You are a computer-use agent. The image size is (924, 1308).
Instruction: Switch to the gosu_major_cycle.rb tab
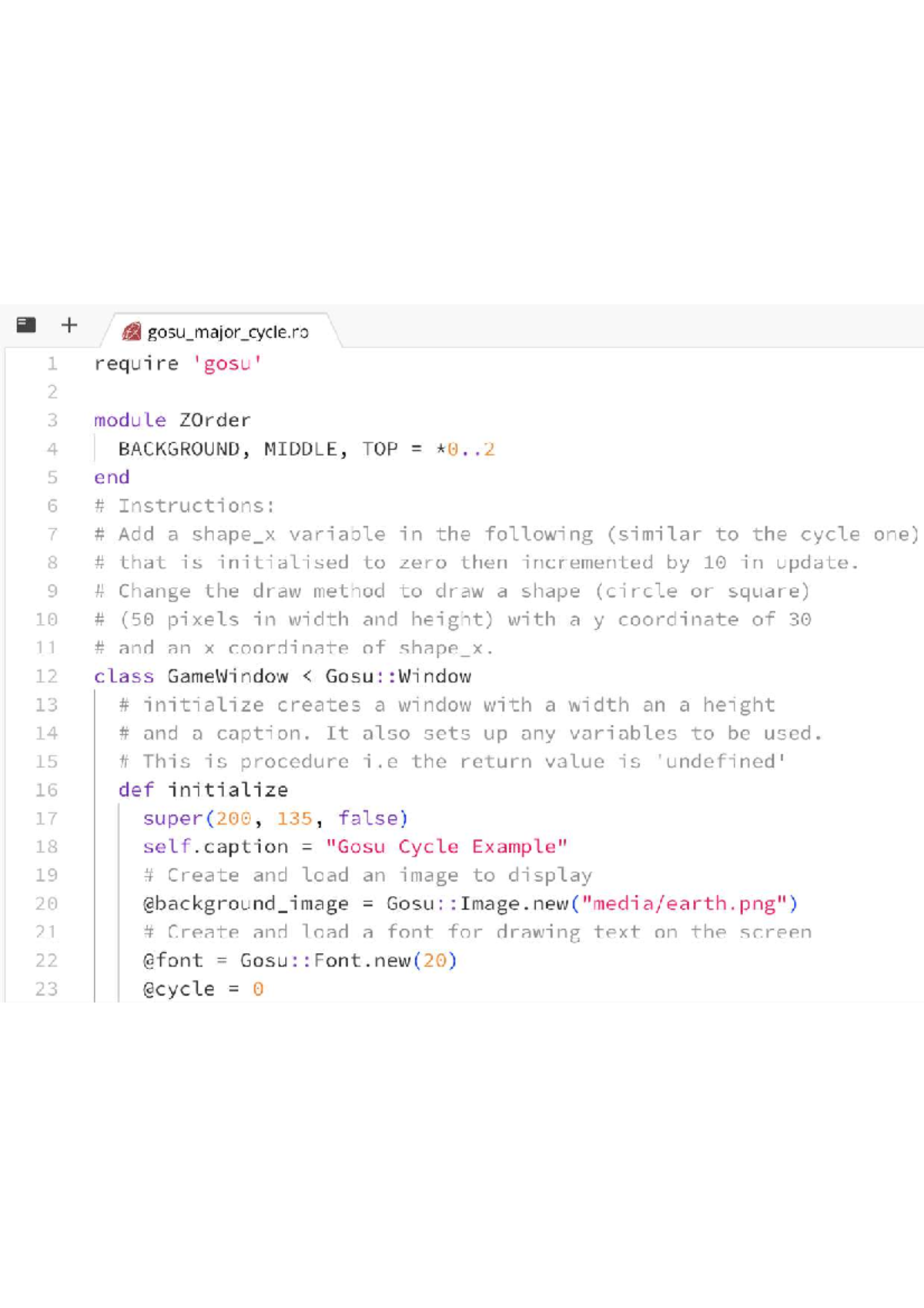(227, 332)
